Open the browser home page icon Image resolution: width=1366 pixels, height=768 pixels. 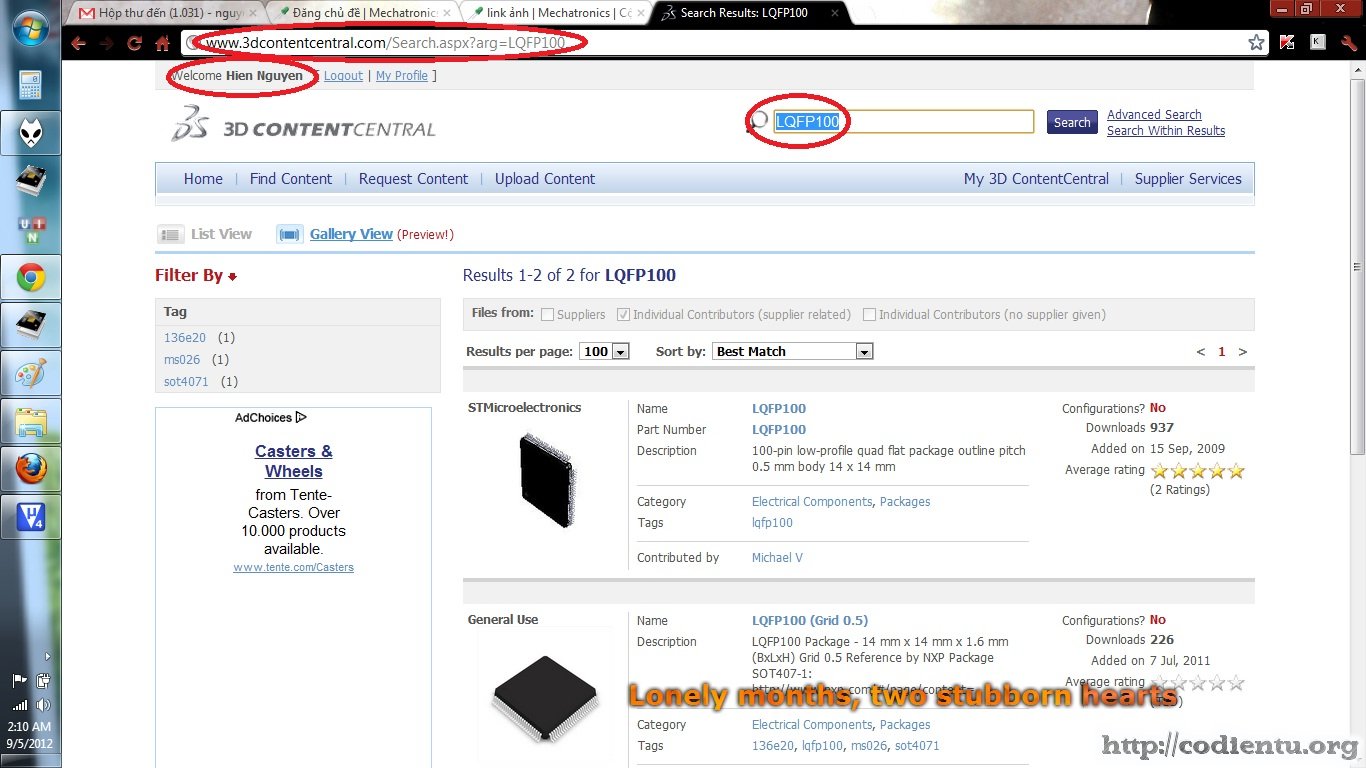coord(162,43)
